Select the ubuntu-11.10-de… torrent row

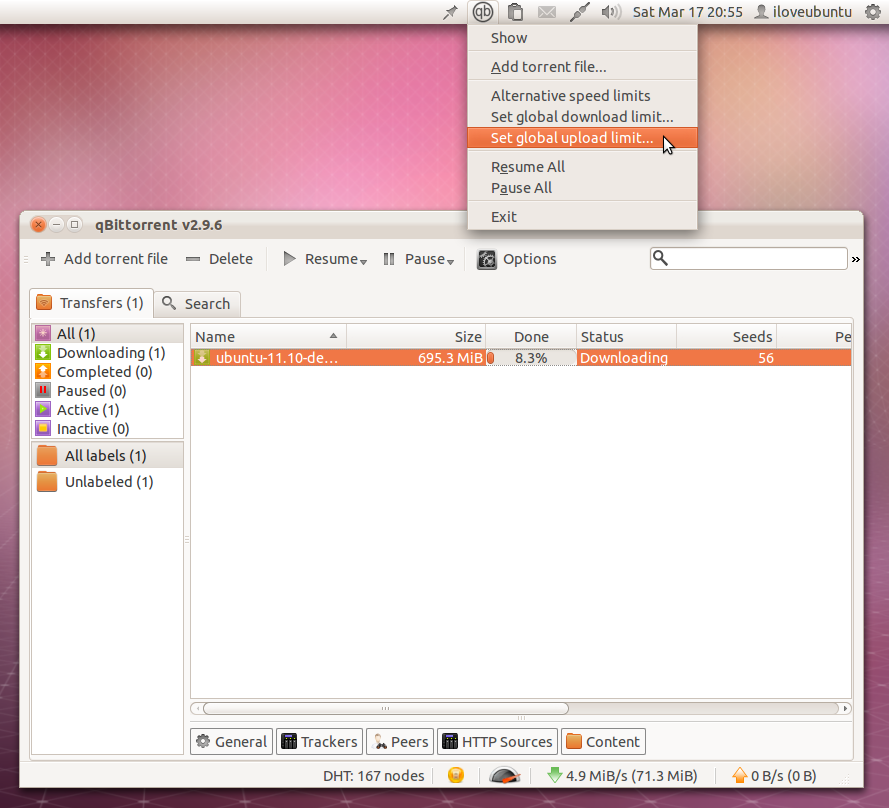520,358
